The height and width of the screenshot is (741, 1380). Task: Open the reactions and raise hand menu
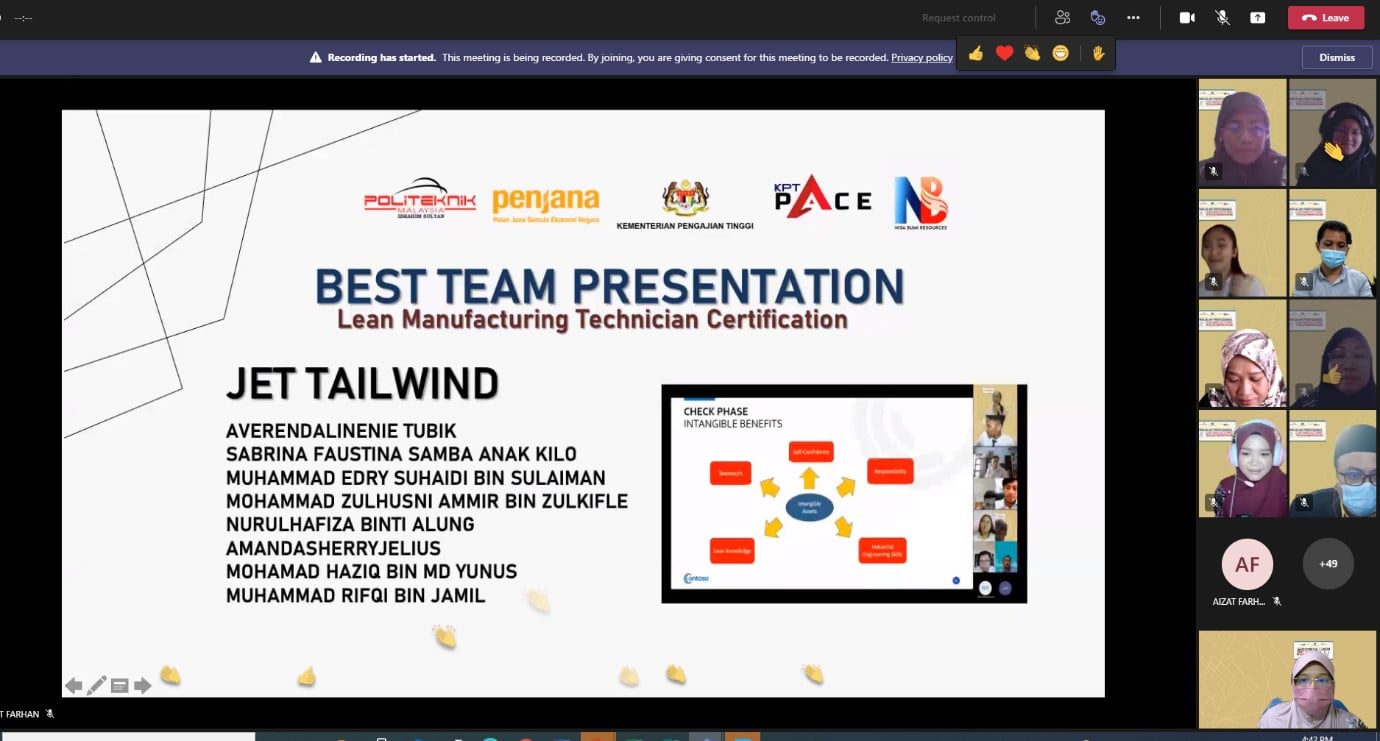(x=1097, y=17)
